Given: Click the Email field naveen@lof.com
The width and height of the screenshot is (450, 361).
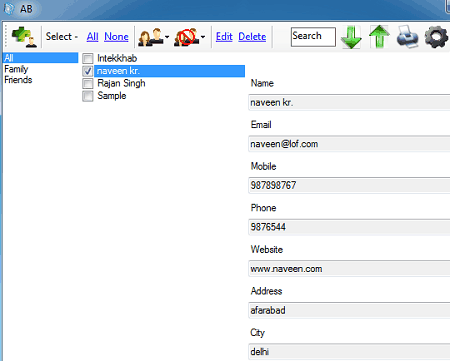Looking at the screenshot, I should pyautogui.click(x=349, y=144).
